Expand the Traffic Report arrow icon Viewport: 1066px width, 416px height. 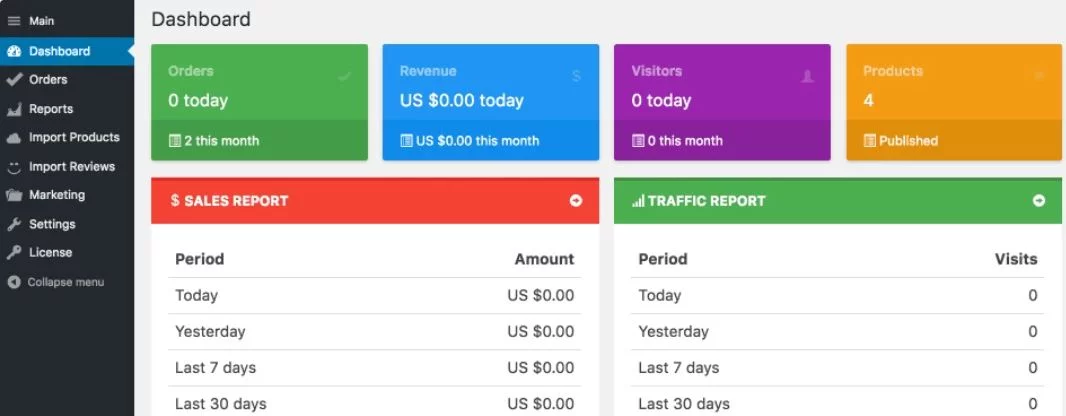tap(1039, 201)
